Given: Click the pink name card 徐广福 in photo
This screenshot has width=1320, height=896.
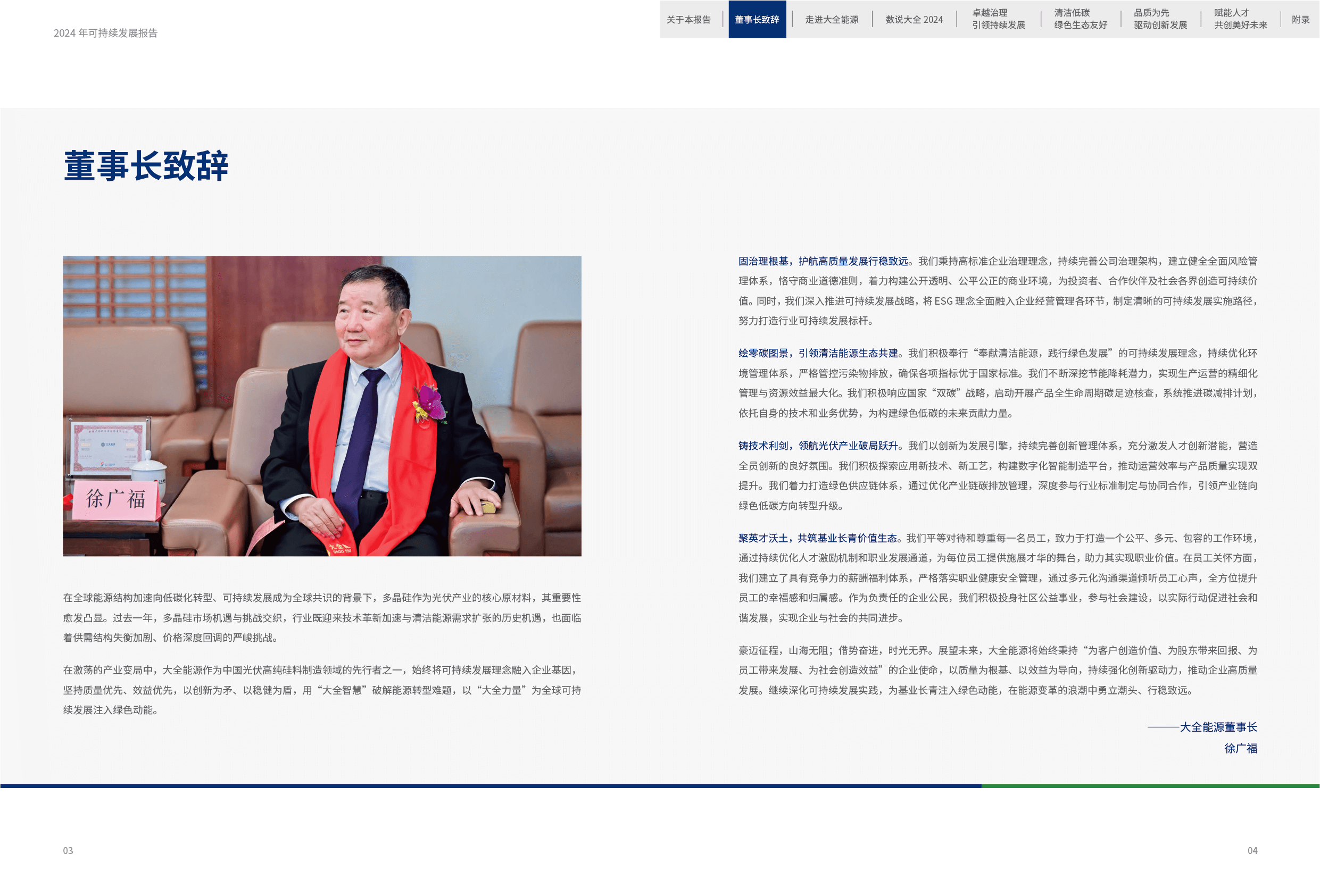Looking at the screenshot, I should click(116, 500).
